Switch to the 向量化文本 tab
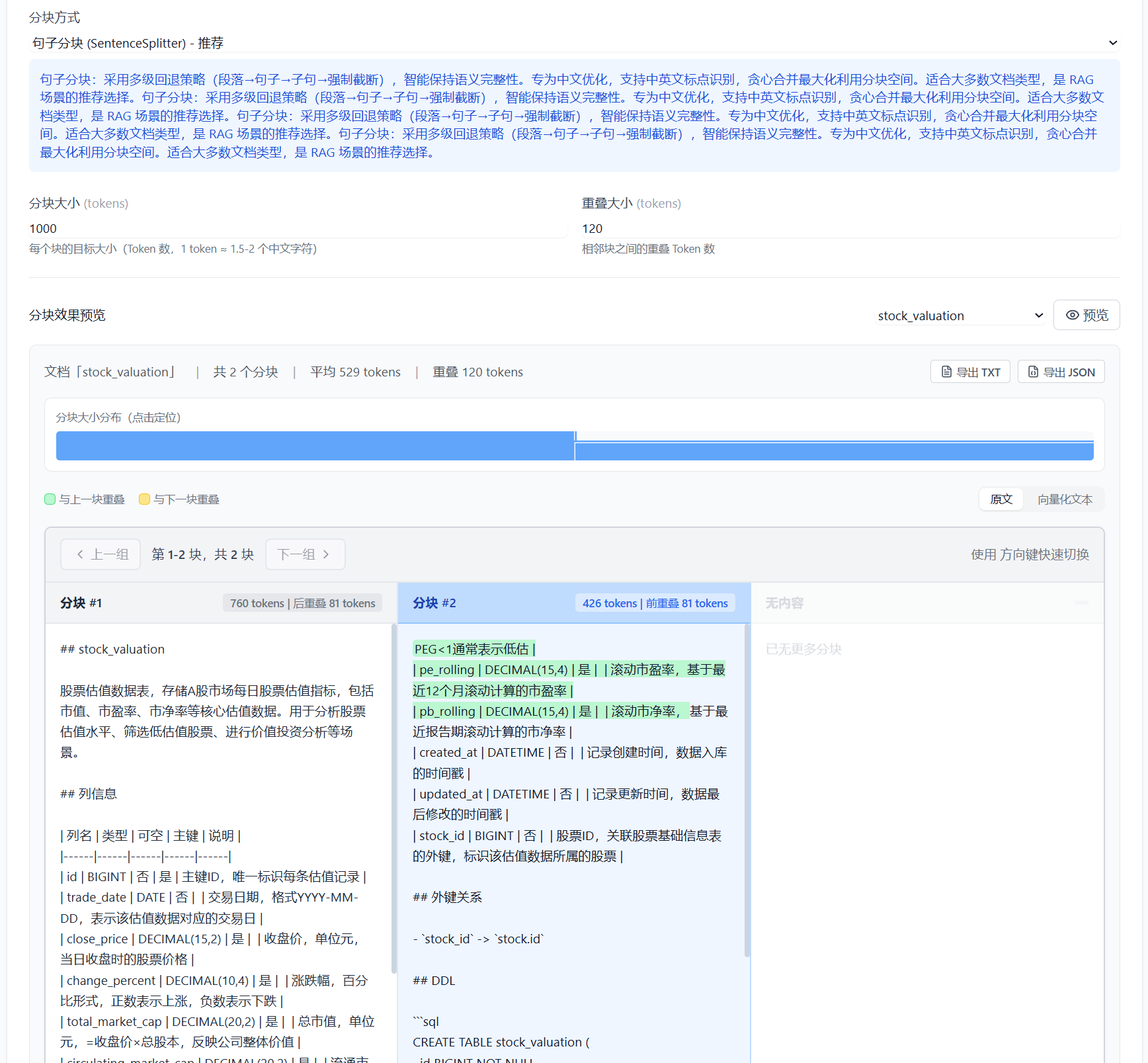 1065,499
